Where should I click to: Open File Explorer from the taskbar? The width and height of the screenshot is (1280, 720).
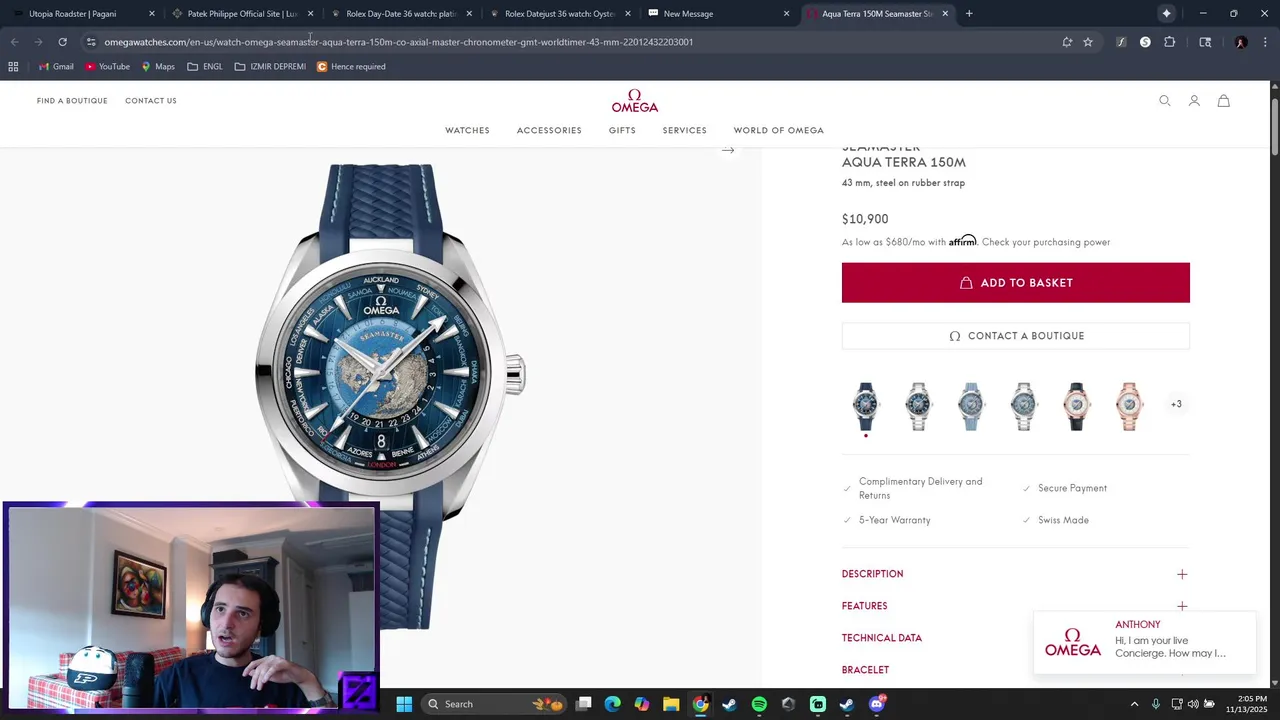(x=671, y=704)
